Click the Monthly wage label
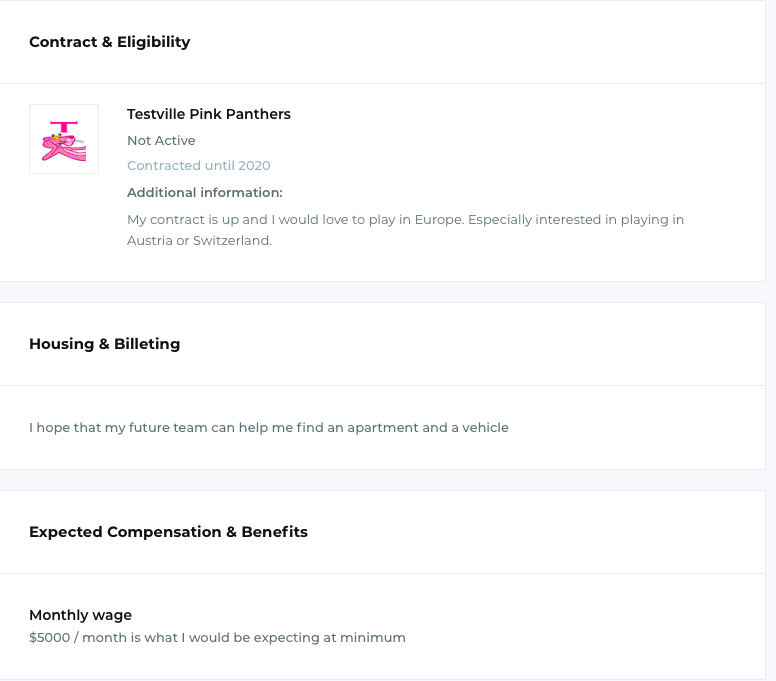Screen dimensions: 776x681 [x=80, y=615]
